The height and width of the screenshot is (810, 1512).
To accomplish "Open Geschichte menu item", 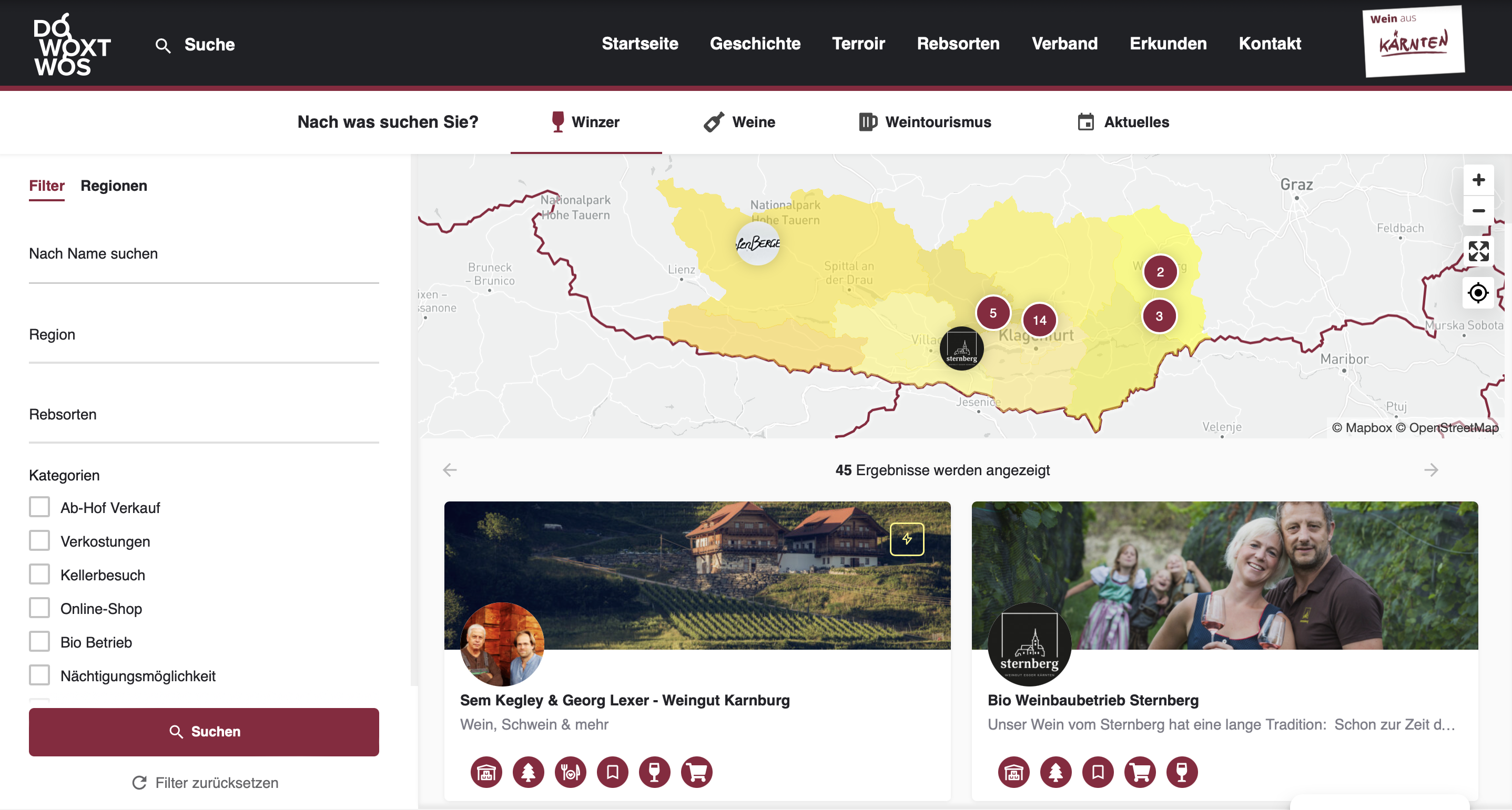I will click(x=755, y=44).
